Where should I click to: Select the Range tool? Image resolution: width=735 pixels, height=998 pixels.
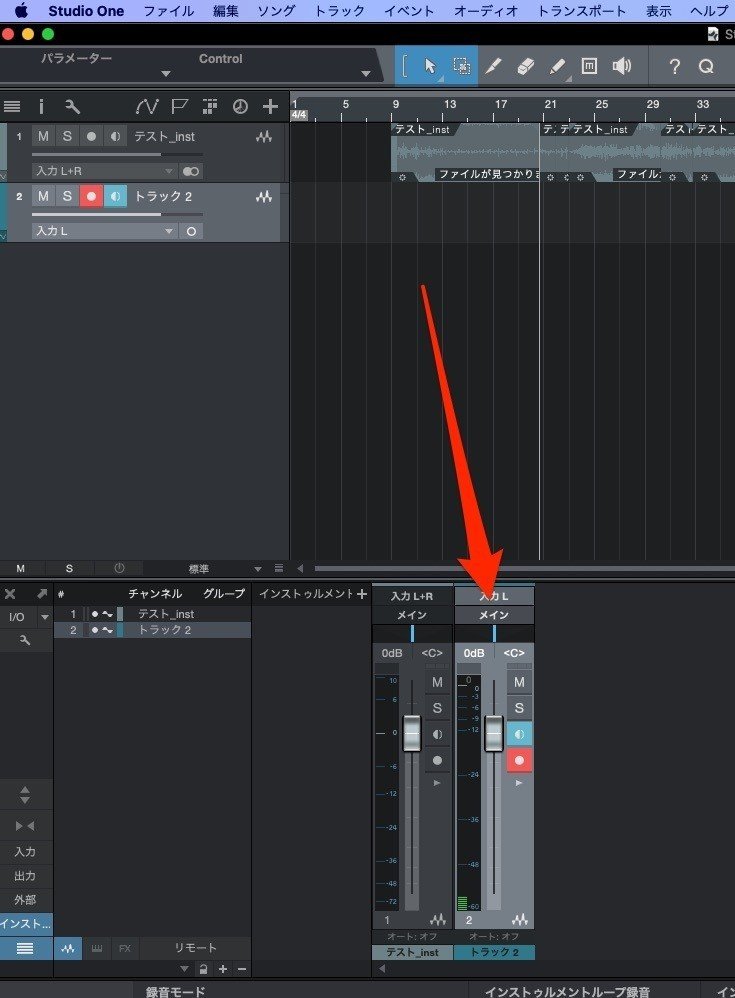click(x=462, y=66)
